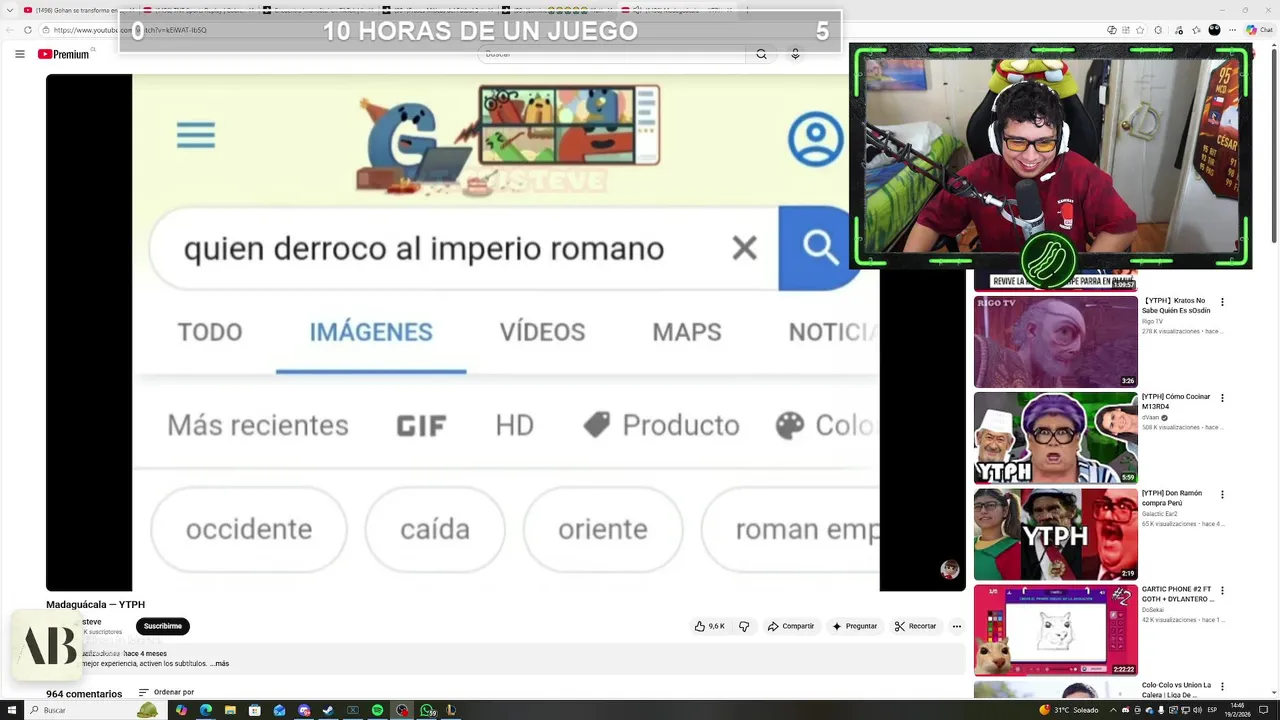This screenshot has width=1280, height=720.
Task: Show hidden system tray icons chevron
Action: click(x=1113, y=710)
